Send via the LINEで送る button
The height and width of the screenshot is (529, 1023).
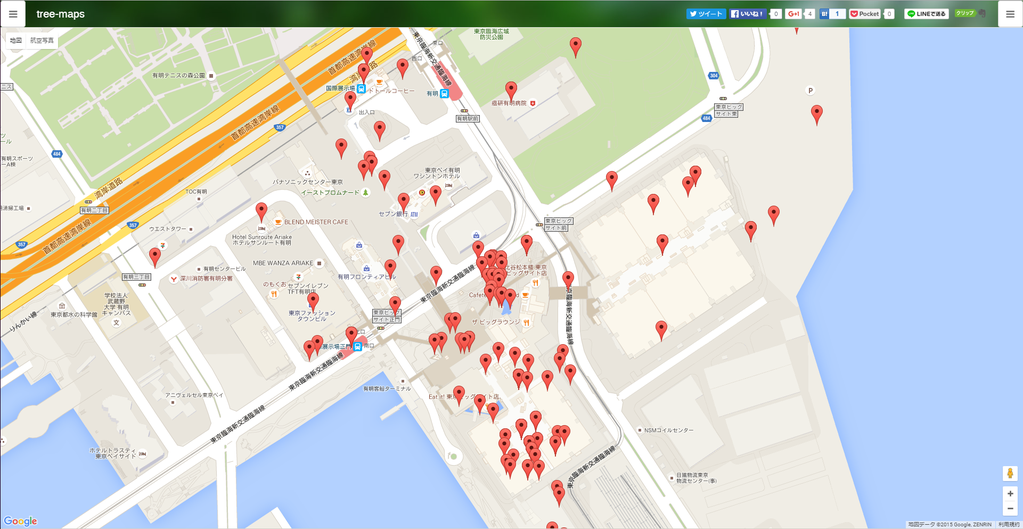926,14
